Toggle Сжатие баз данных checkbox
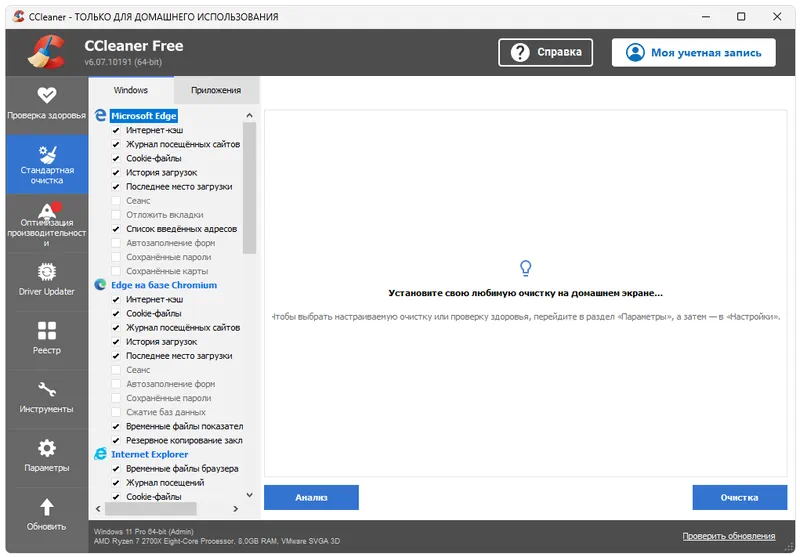Screen dimensions: 800x557 tap(116, 412)
